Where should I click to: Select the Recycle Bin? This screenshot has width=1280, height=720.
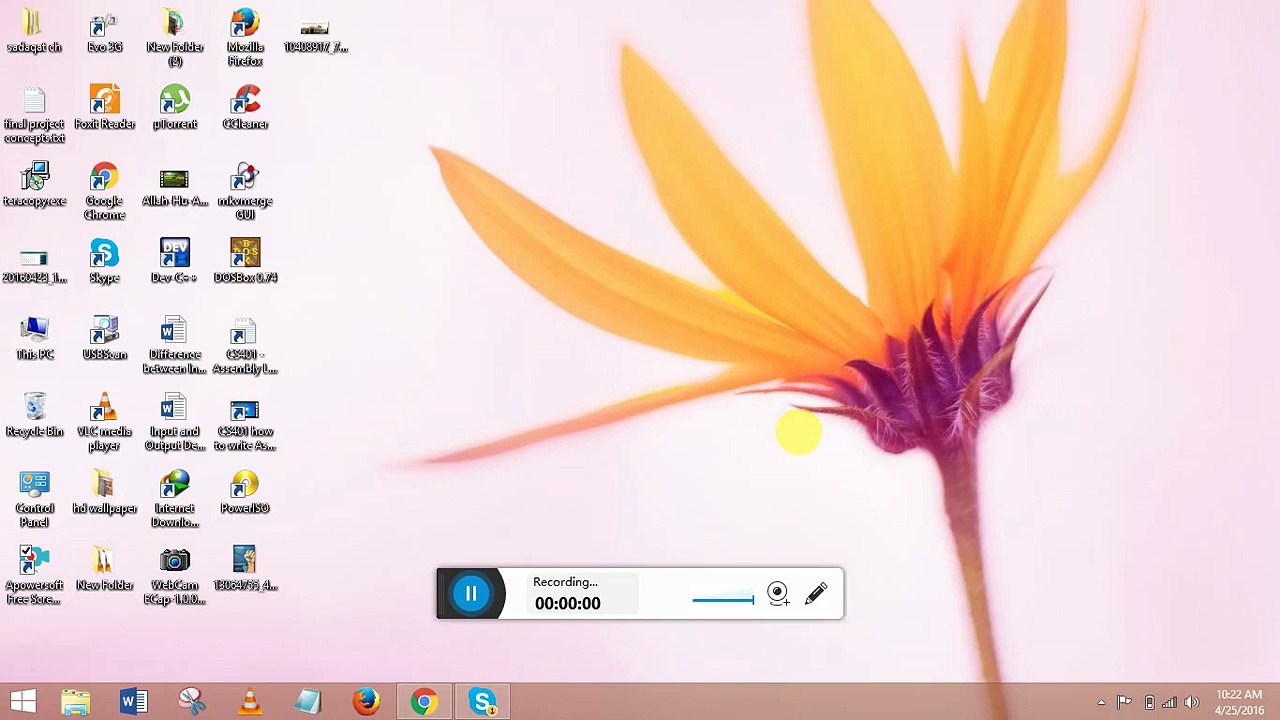(34, 416)
